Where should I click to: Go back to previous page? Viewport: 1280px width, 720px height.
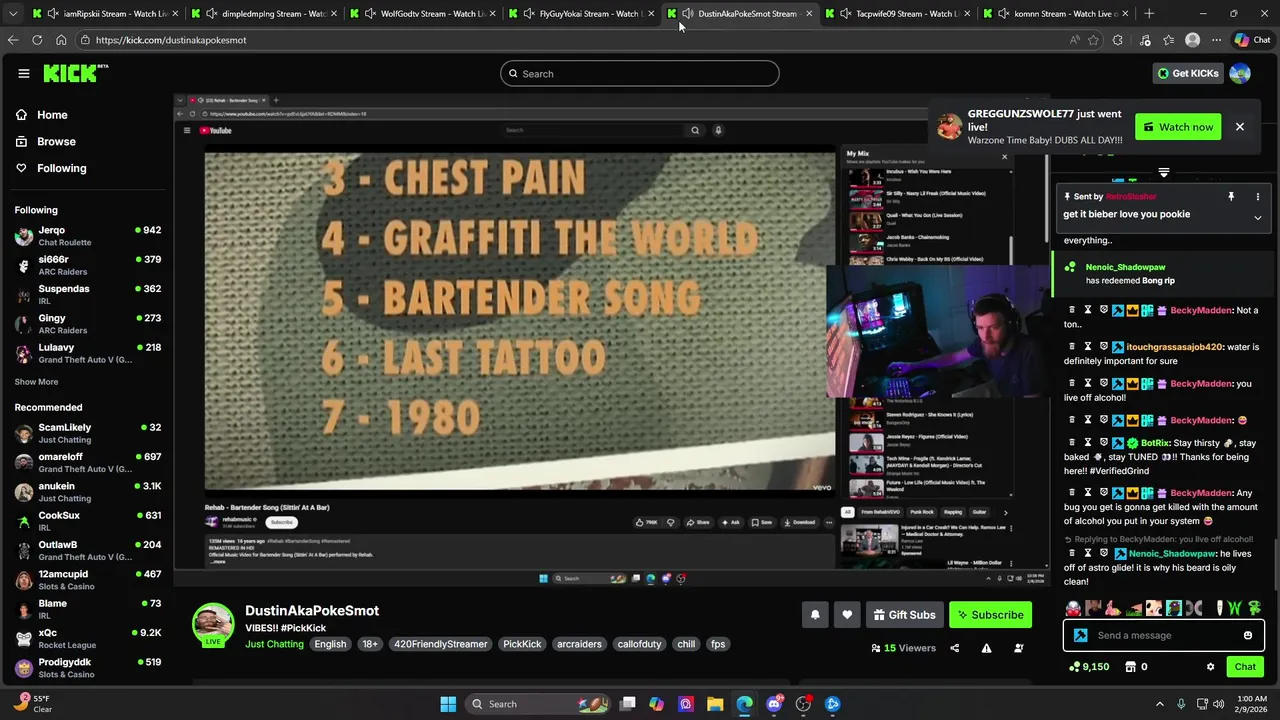point(13,40)
